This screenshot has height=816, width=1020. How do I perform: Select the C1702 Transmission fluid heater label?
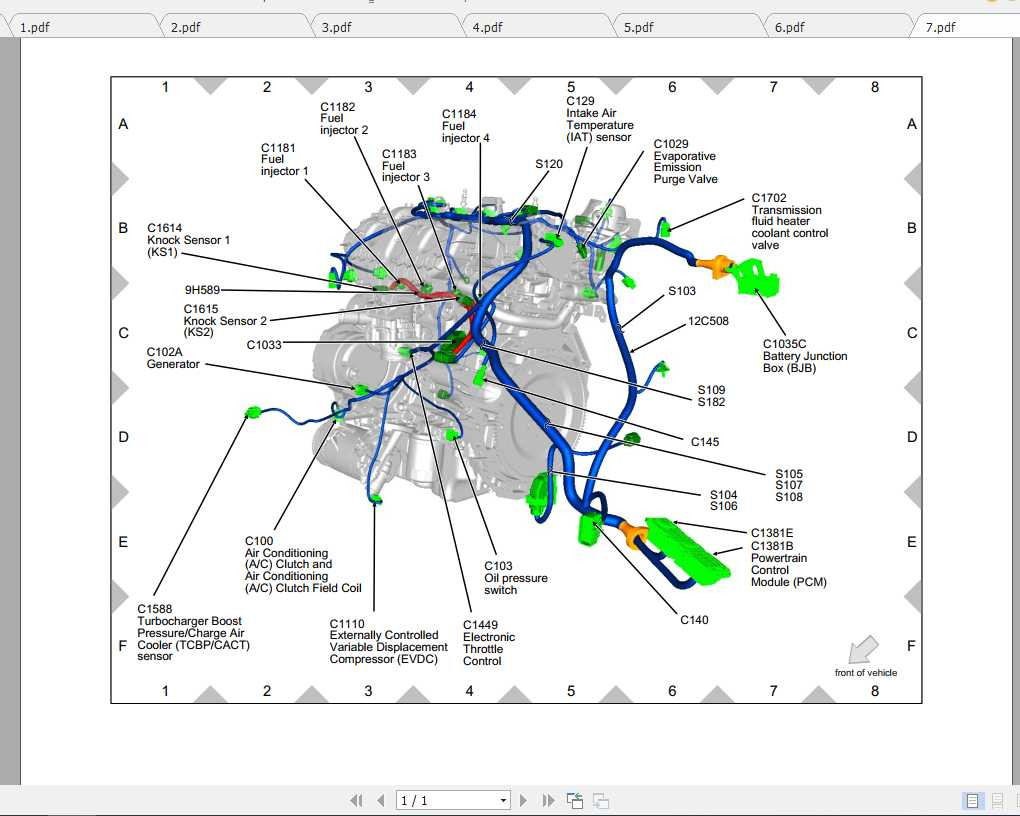coord(790,221)
